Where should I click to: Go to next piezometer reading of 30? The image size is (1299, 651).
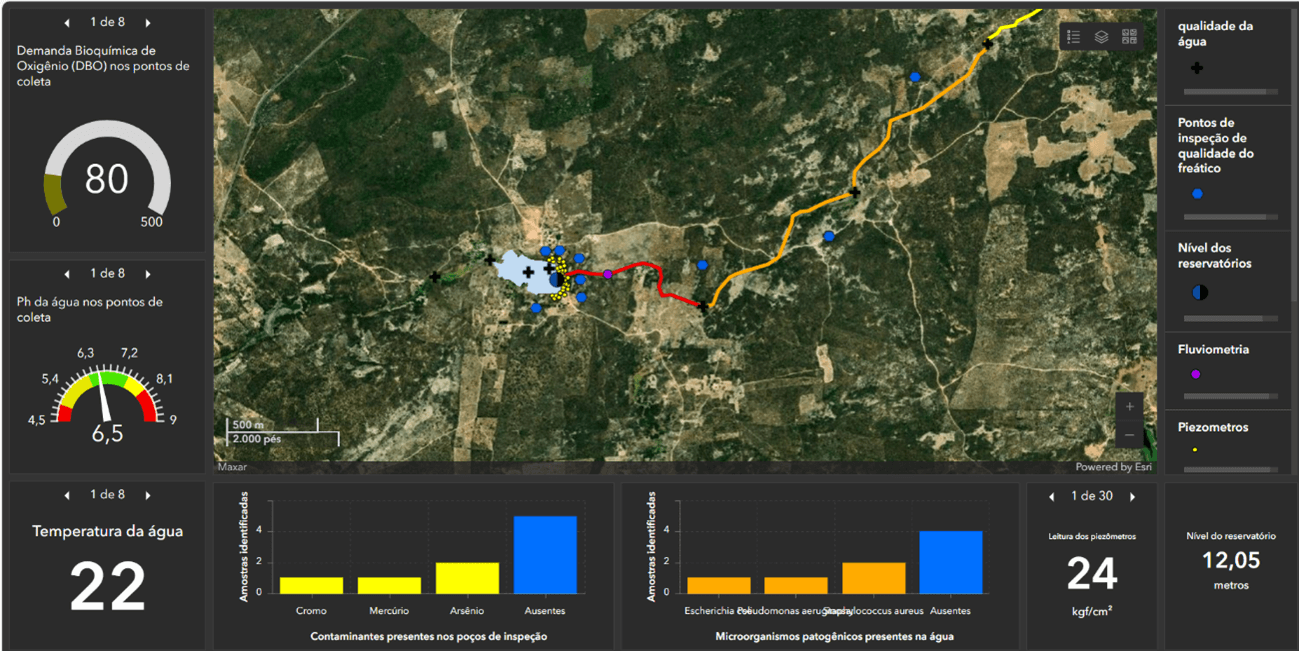click(x=1132, y=497)
